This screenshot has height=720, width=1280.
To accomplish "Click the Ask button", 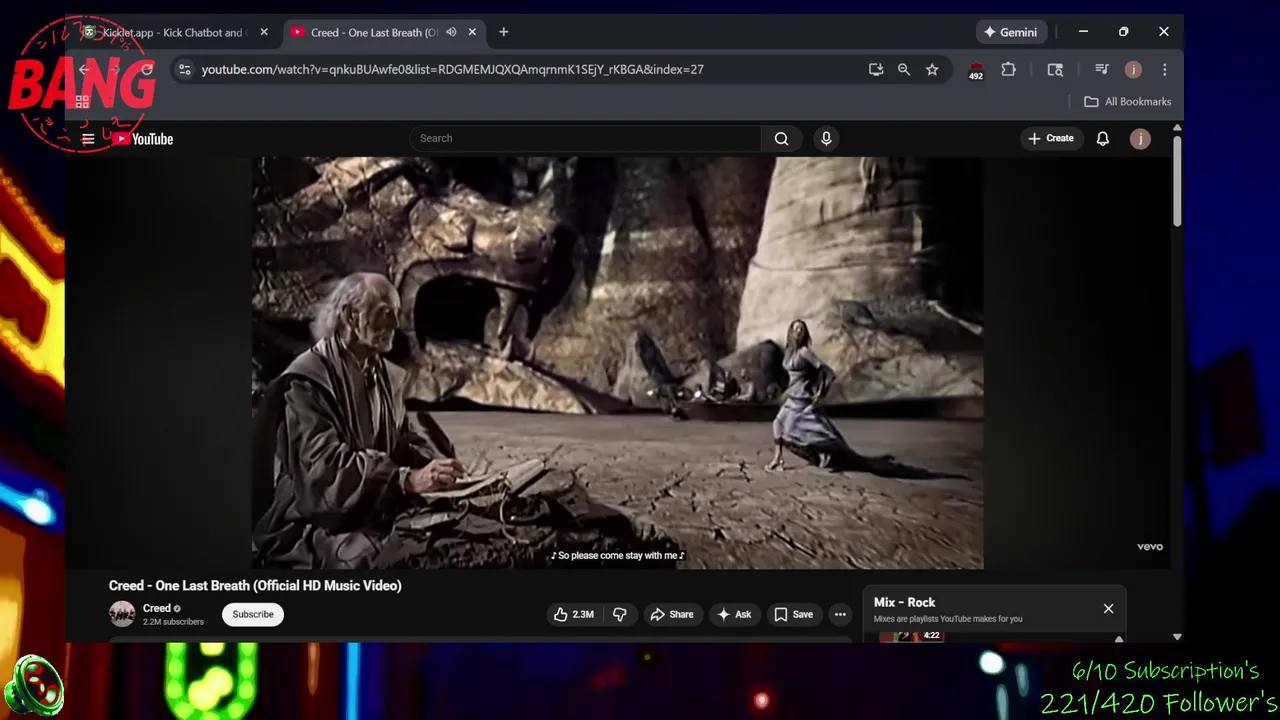I will tap(734, 614).
